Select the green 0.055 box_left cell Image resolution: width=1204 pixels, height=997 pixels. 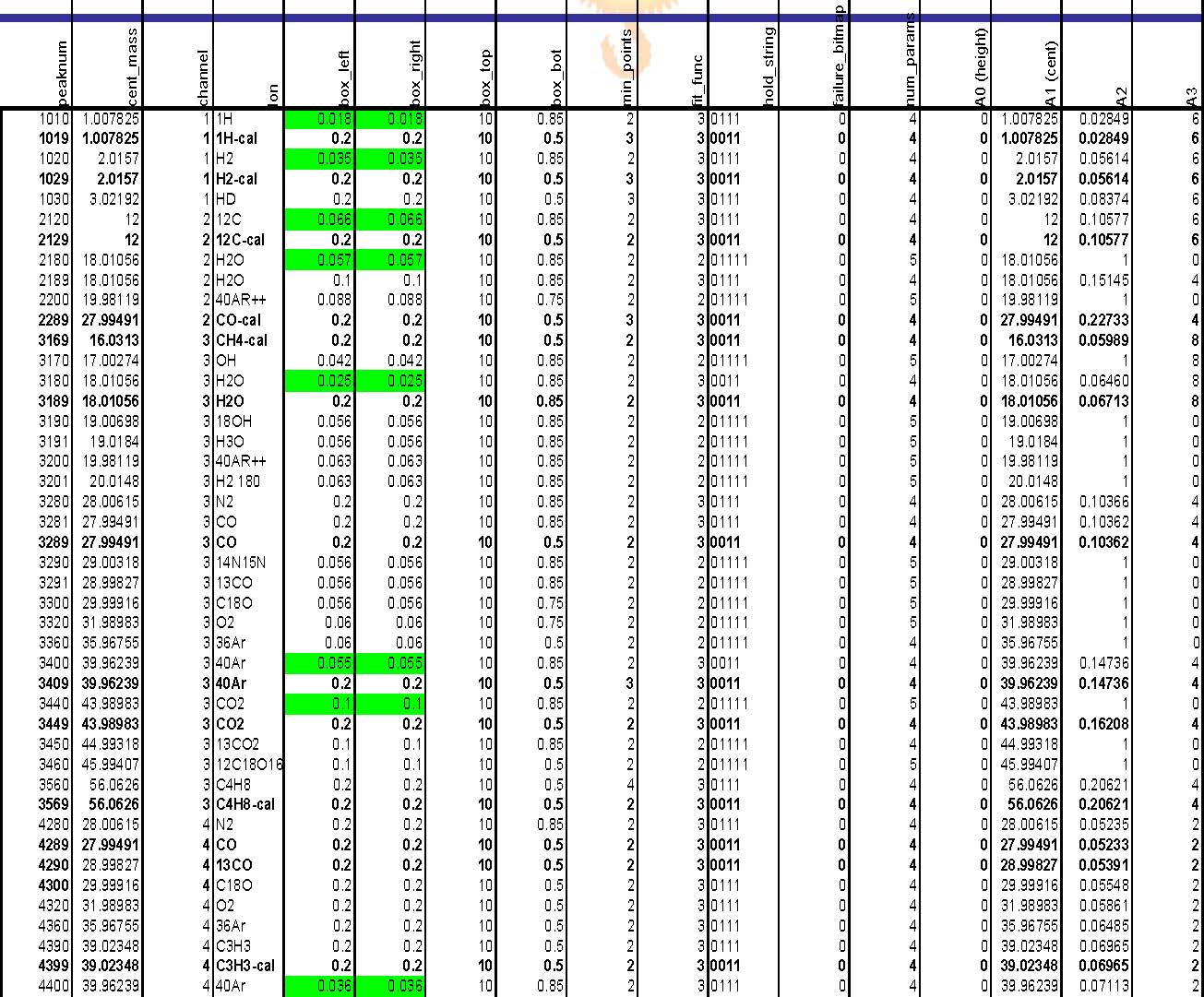coord(319,663)
